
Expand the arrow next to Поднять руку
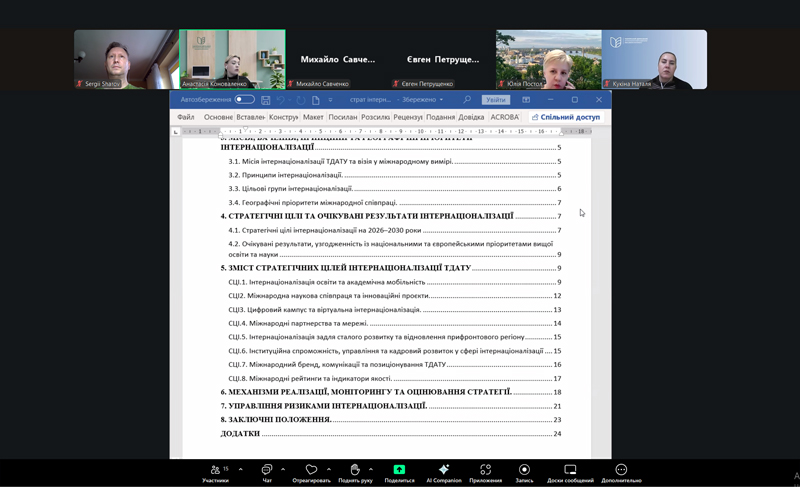coord(370,469)
